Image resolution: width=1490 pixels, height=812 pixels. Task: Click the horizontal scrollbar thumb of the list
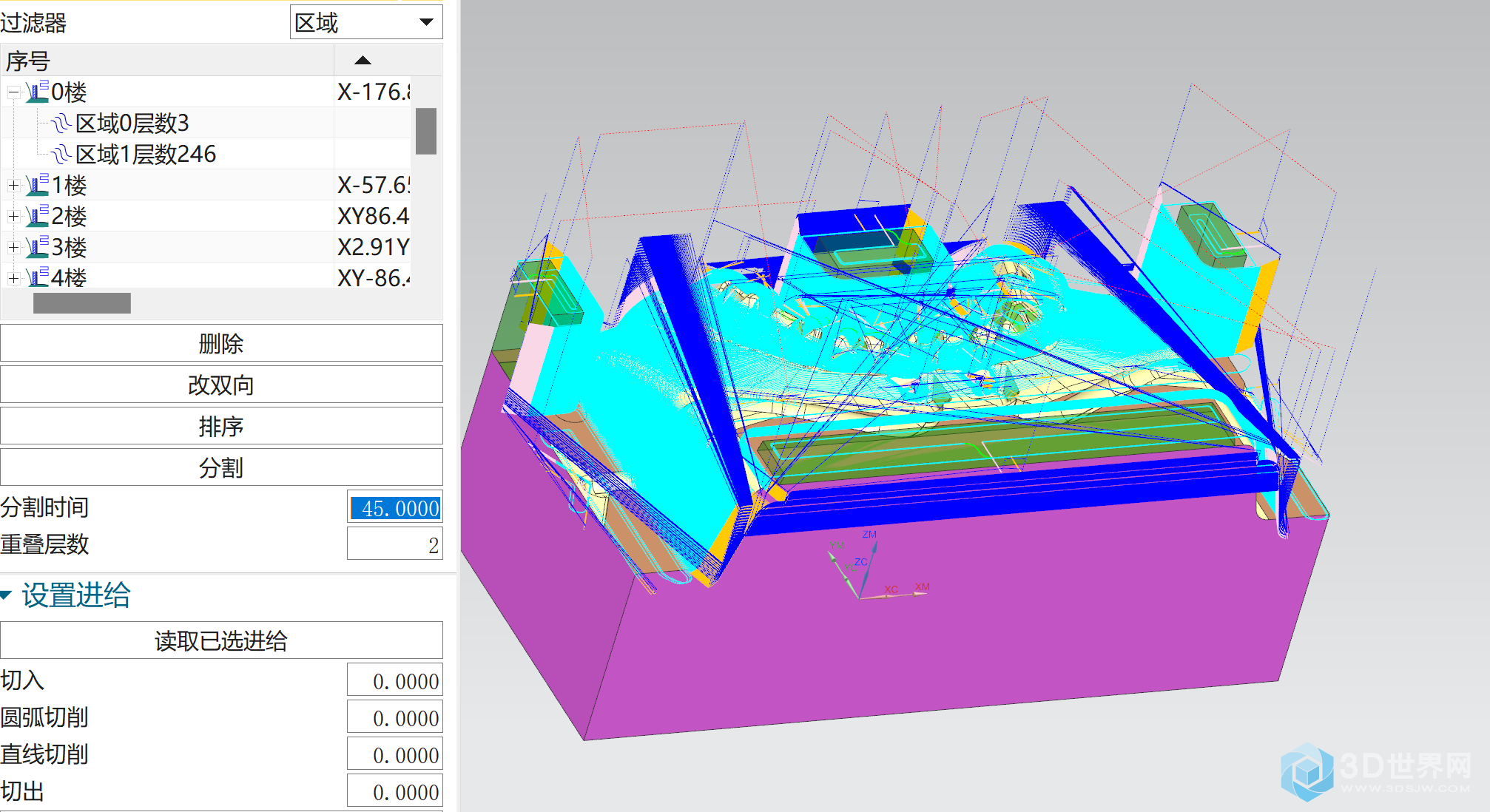81,303
